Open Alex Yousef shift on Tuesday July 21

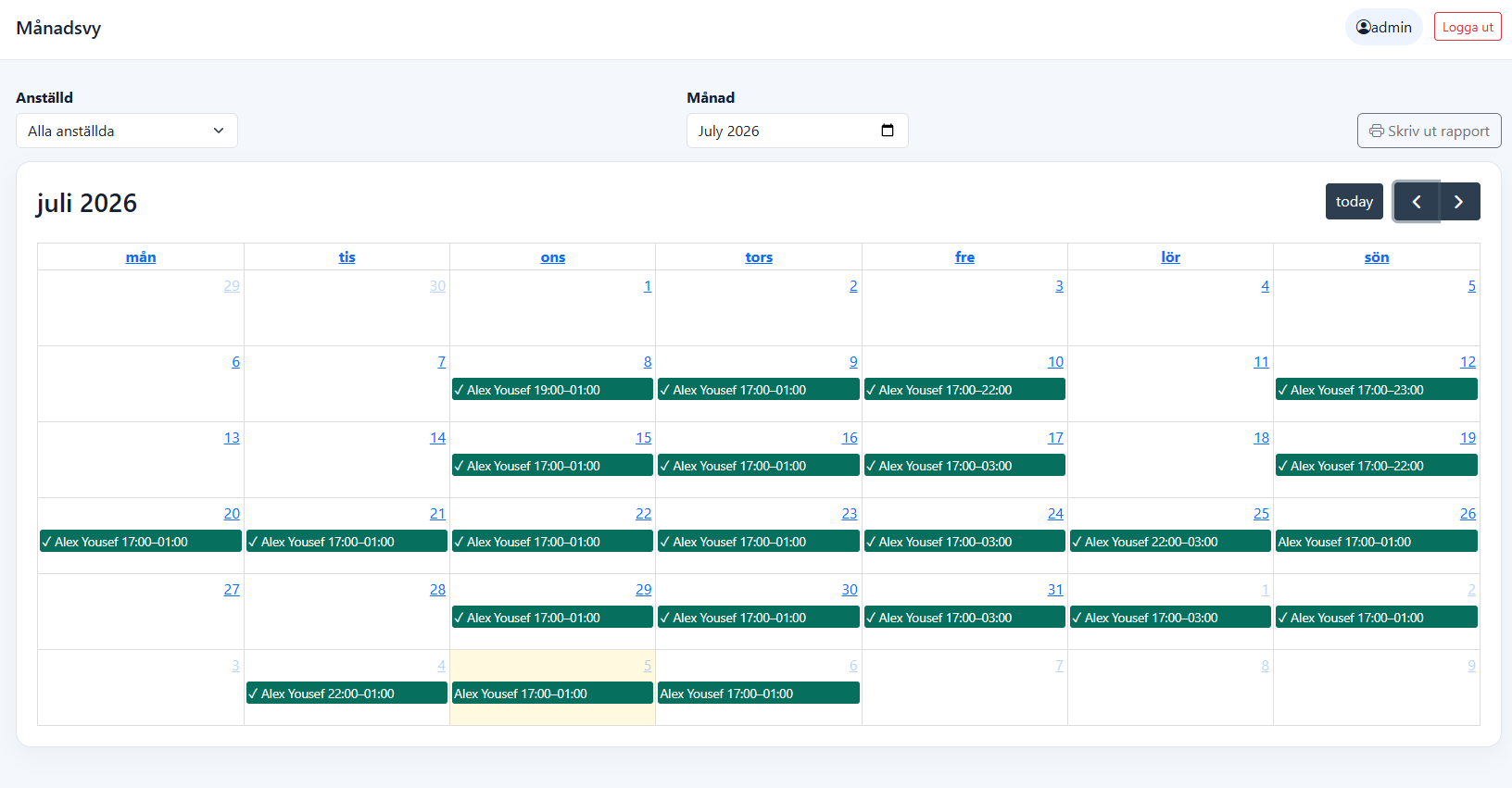click(x=346, y=542)
